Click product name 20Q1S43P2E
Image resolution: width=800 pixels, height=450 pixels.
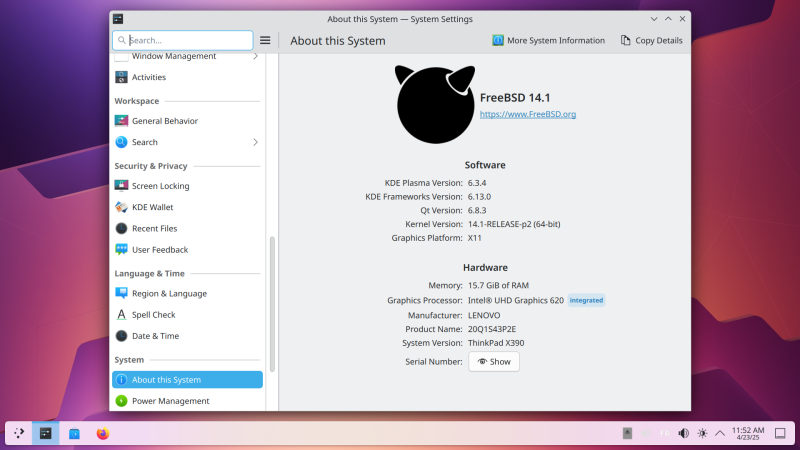click(492, 329)
